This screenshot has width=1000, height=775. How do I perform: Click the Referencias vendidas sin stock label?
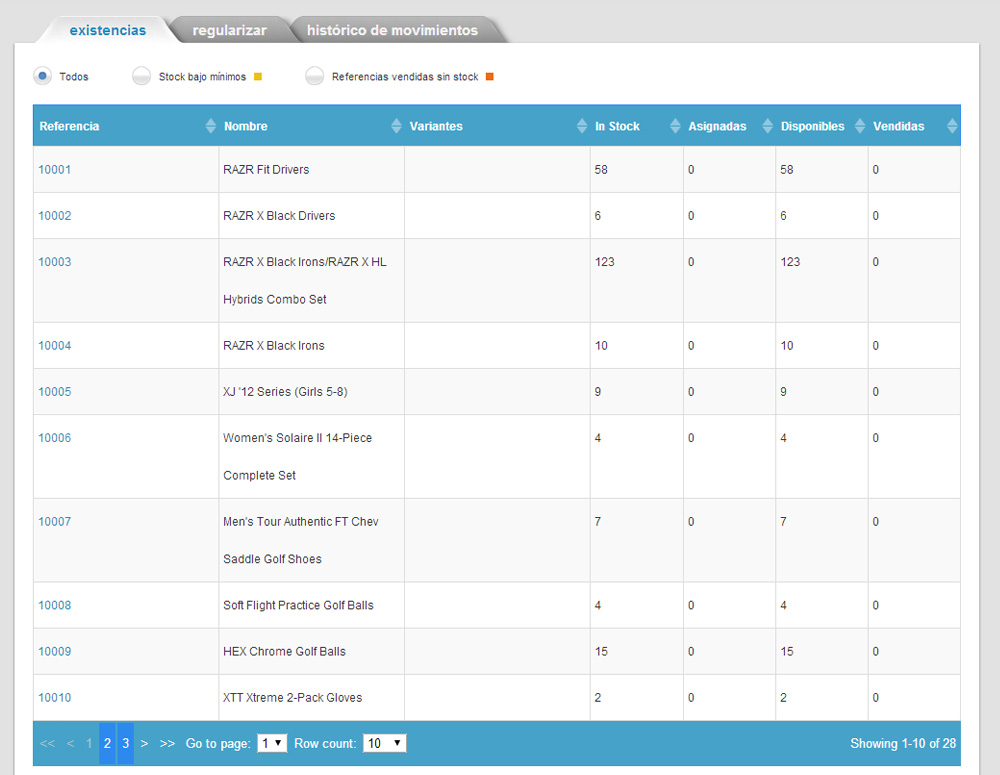pyautogui.click(x=405, y=77)
